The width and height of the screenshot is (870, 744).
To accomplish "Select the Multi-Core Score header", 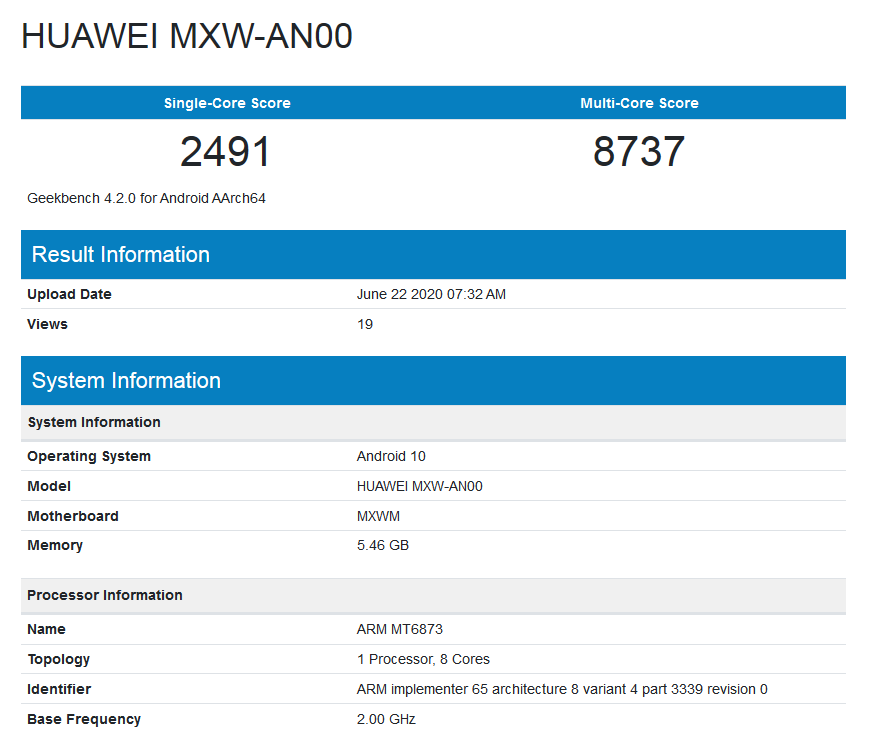I will 639,103.
